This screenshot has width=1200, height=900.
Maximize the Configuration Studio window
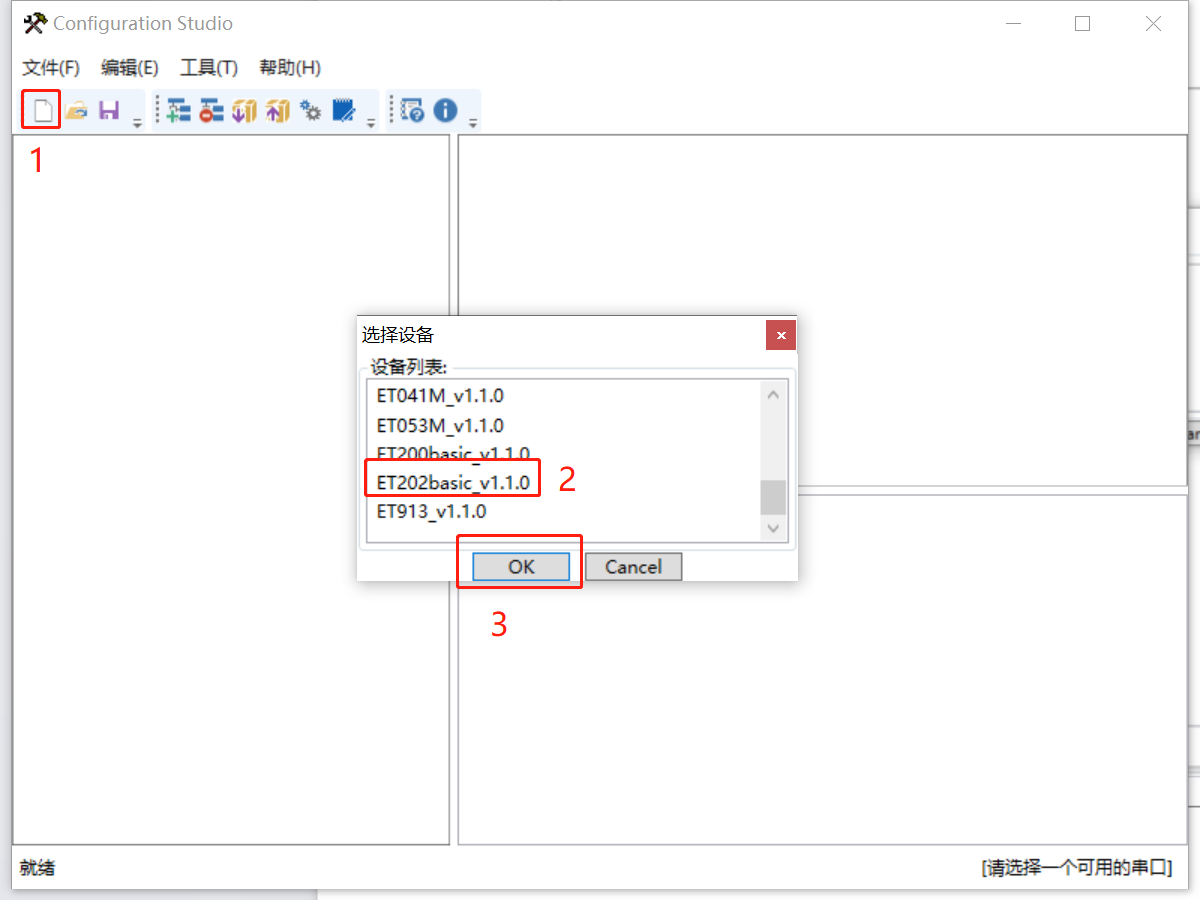click(1082, 24)
